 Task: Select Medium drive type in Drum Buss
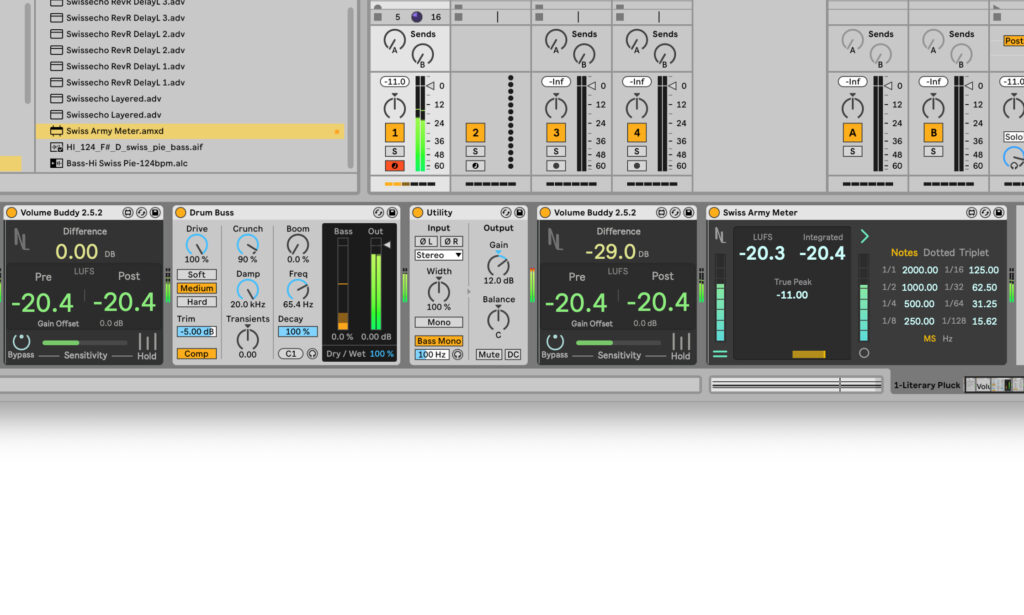(x=197, y=289)
